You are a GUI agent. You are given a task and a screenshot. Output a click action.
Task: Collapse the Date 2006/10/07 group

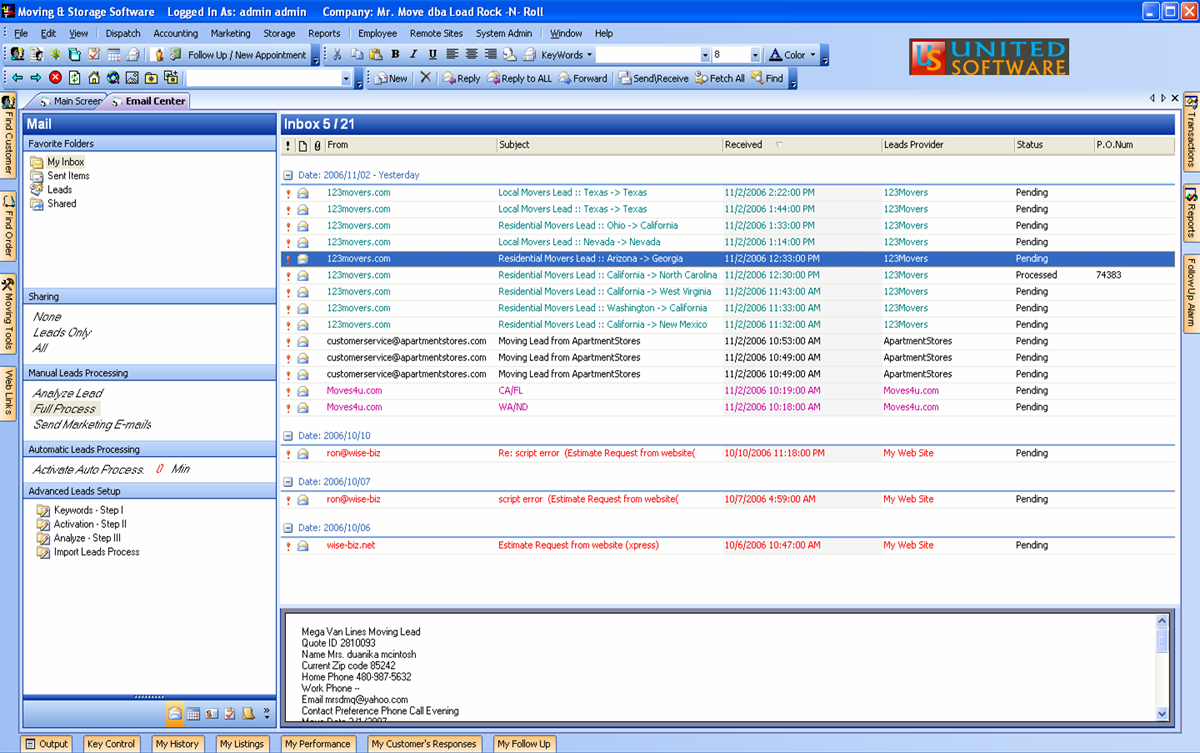click(x=287, y=482)
